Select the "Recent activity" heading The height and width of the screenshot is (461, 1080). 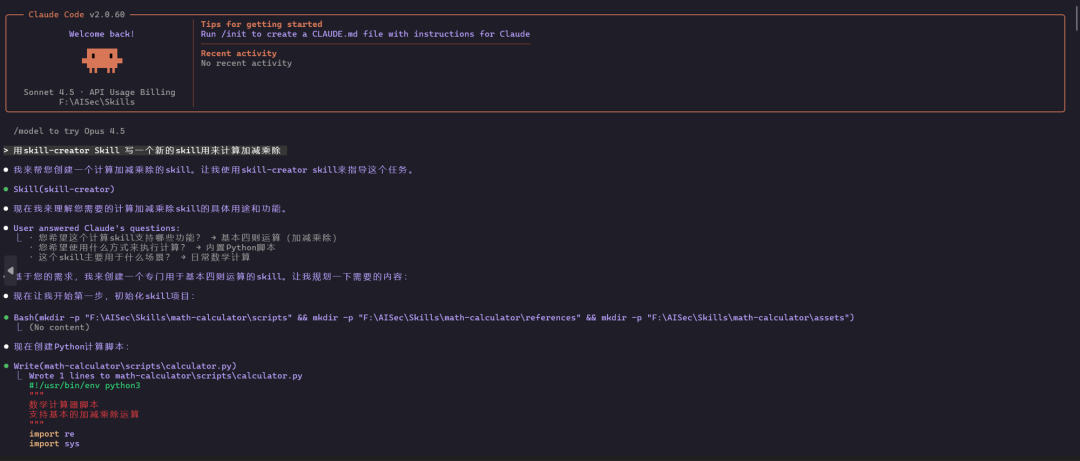click(x=238, y=53)
